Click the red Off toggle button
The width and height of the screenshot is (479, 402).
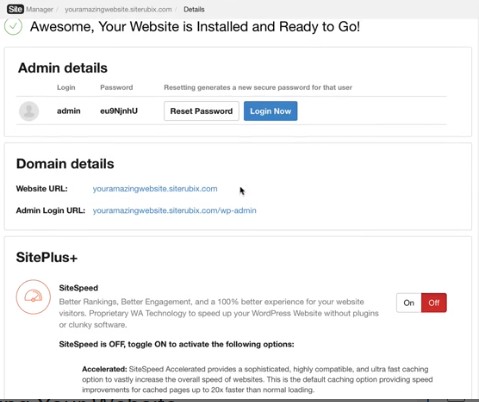[x=434, y=303]
